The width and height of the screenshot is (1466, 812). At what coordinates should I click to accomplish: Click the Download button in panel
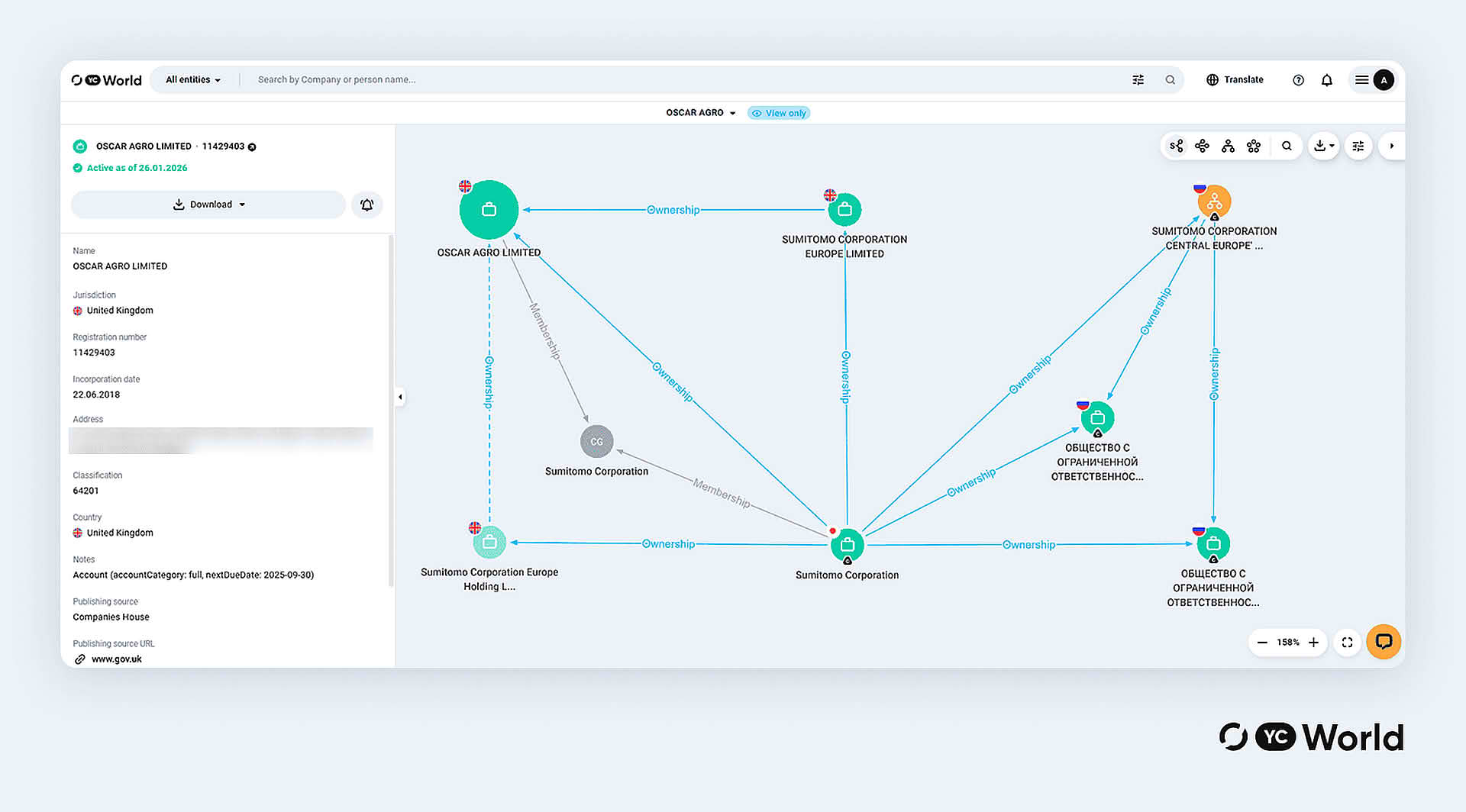click(x=208, y=205)
